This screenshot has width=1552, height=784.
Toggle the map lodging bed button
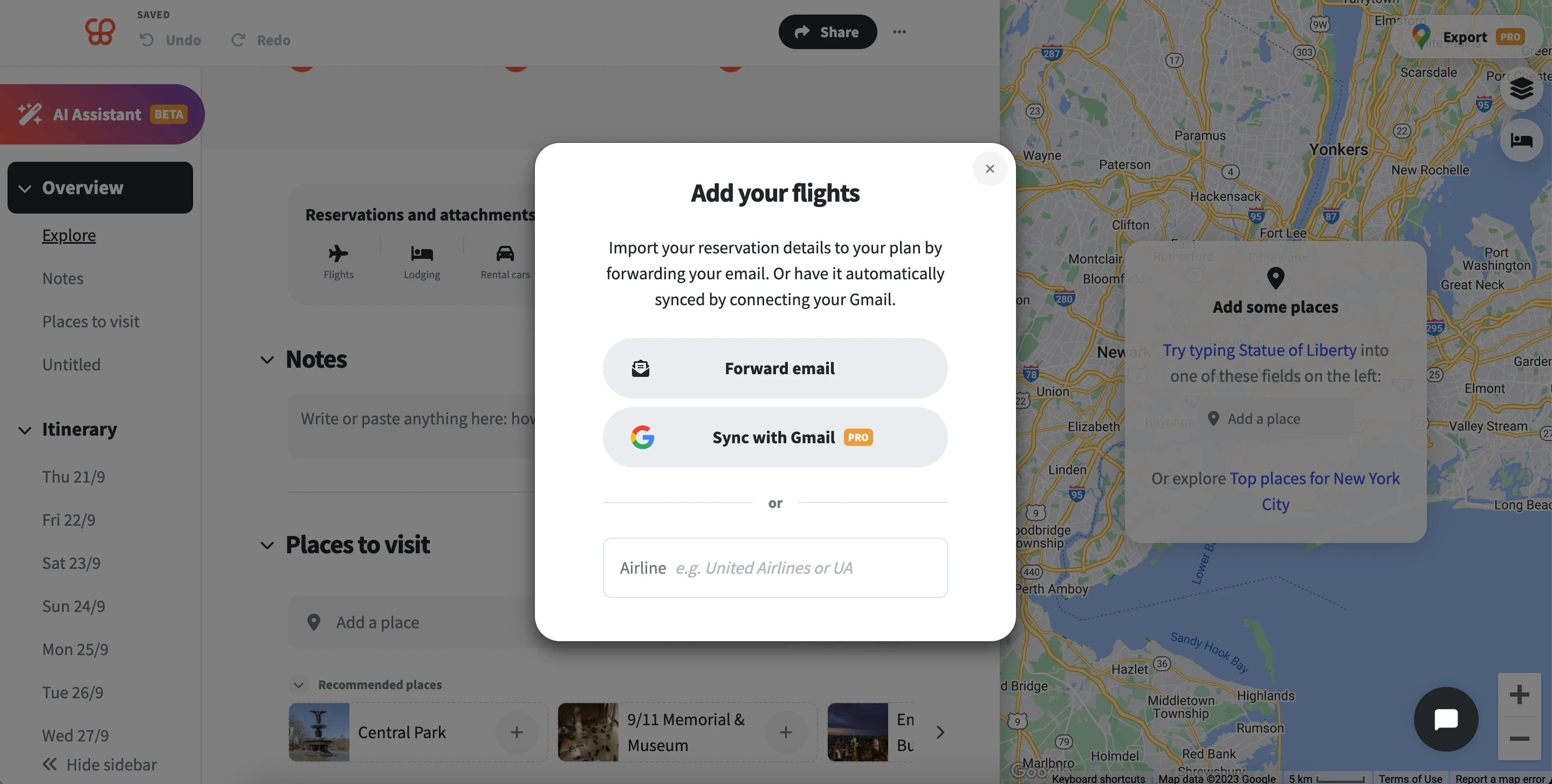[1521, 140]
